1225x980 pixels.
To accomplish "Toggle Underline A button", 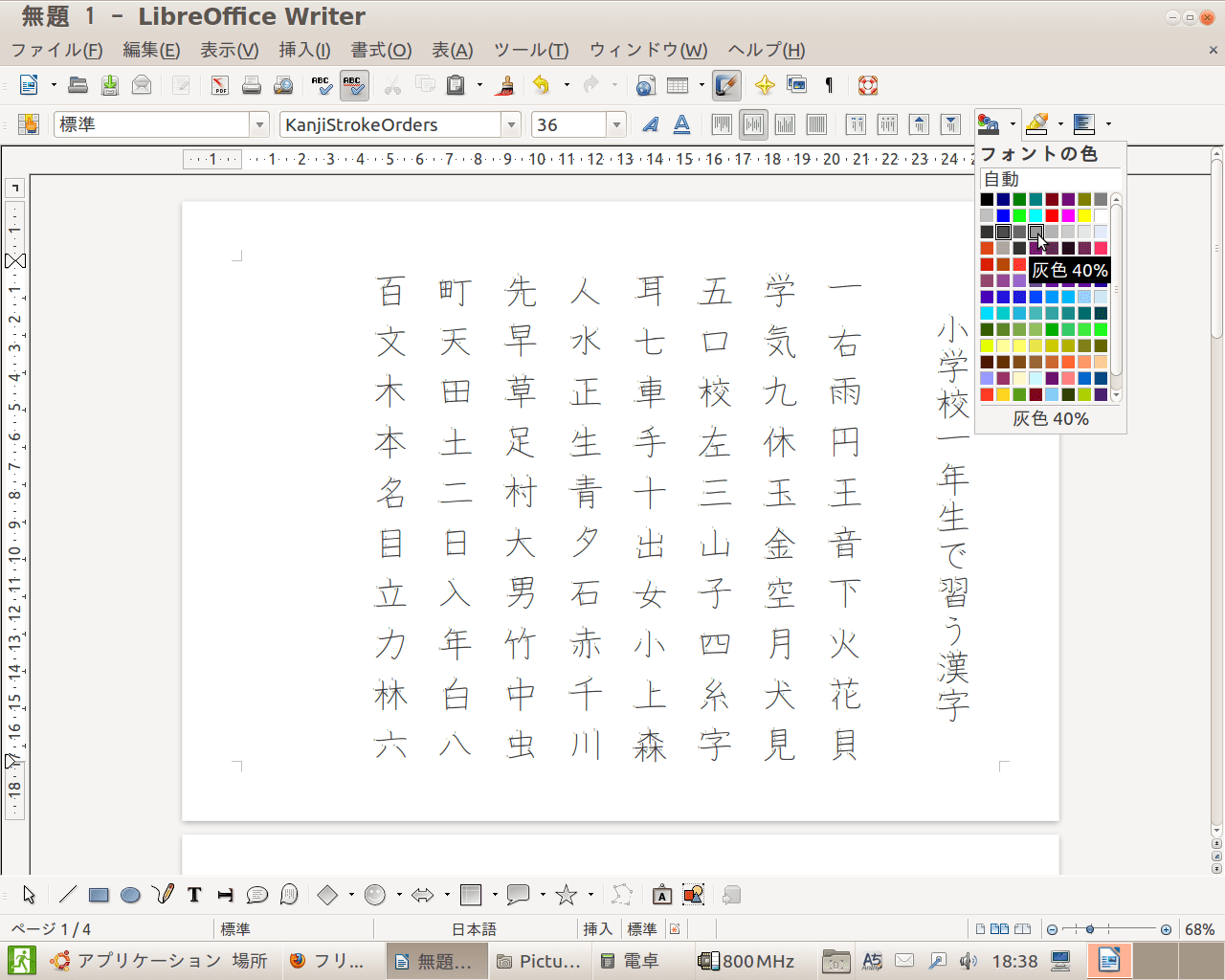I will 681,123.
